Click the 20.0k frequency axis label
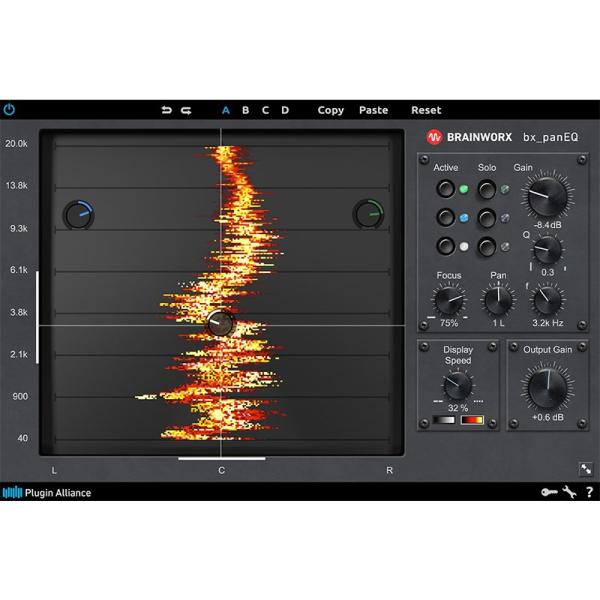Viewport: 600px width, 600px height. coord(16,143)
